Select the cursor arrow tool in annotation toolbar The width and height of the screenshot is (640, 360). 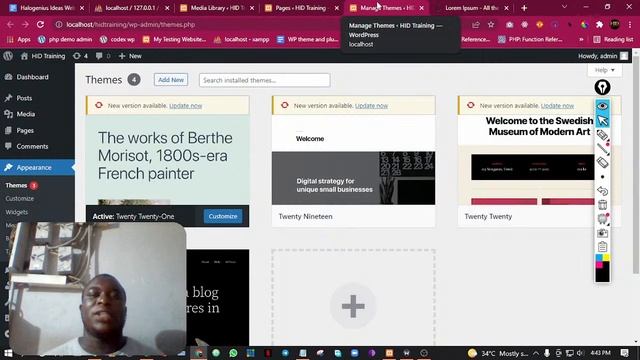click(x=602, y=121)
